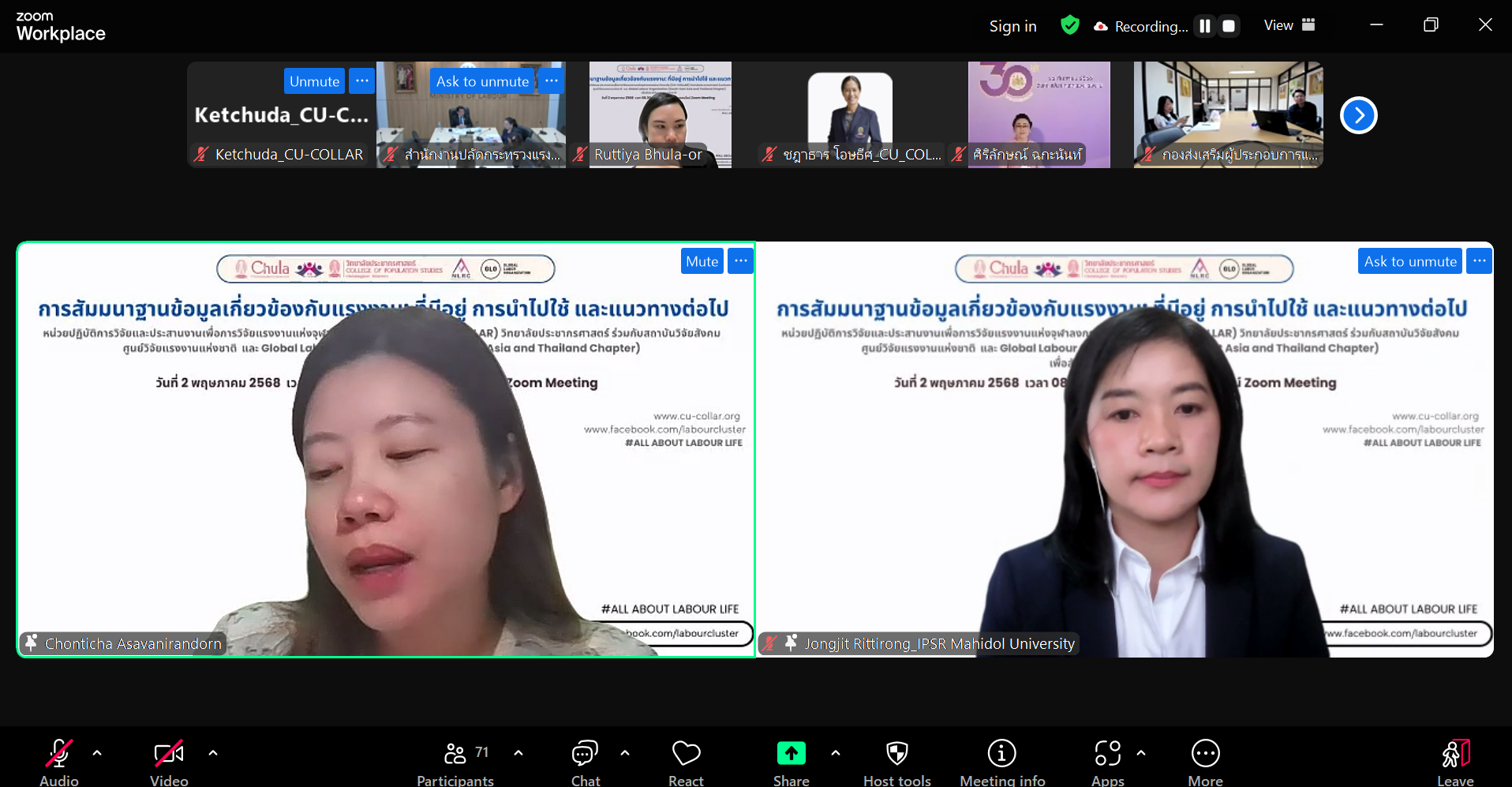Toggle microphone with Audio button
This screenshot has width=1512, height=787.
[x=59, y=755]
